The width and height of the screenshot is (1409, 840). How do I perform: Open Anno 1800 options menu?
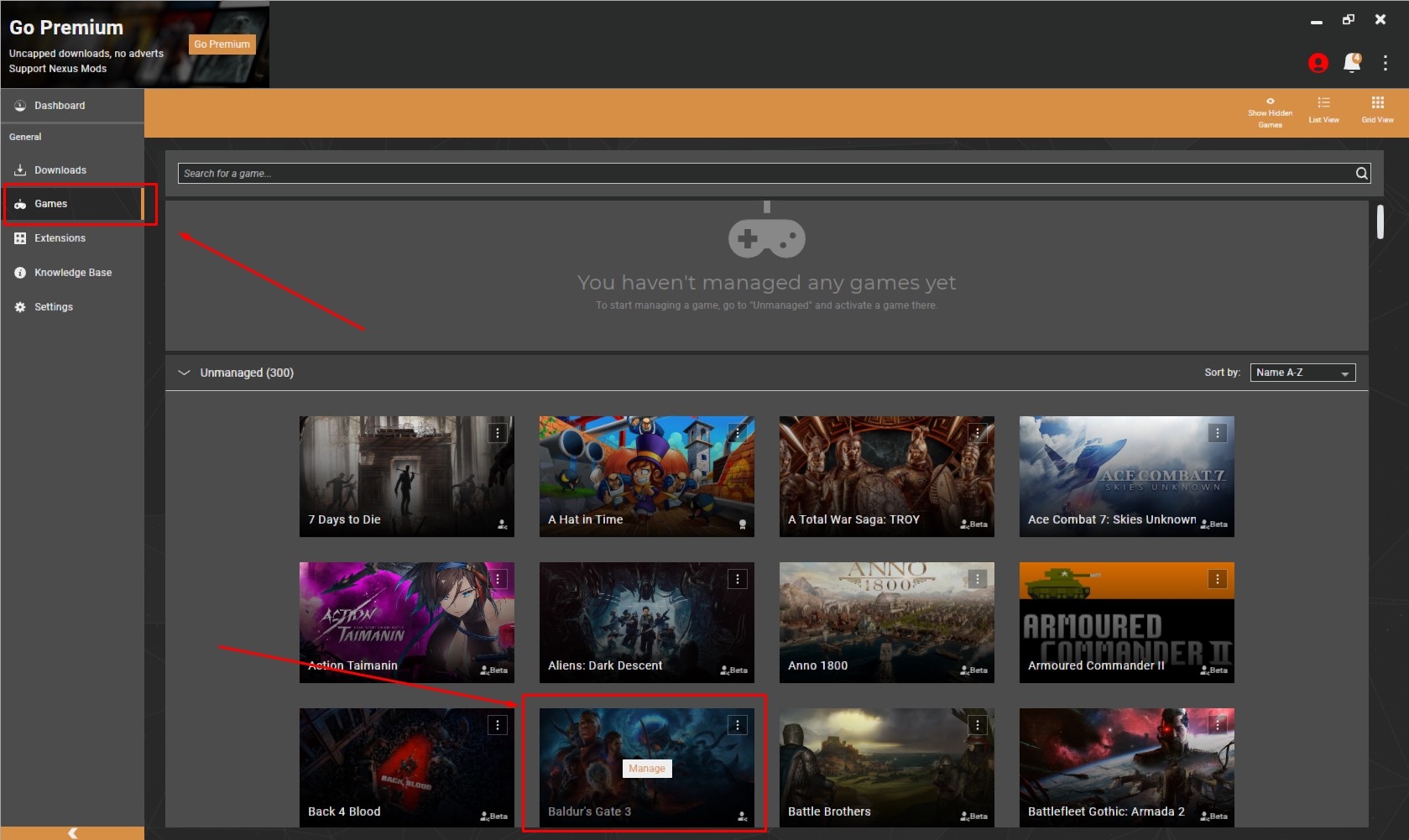pyautogui.click(x=978, y=579)
